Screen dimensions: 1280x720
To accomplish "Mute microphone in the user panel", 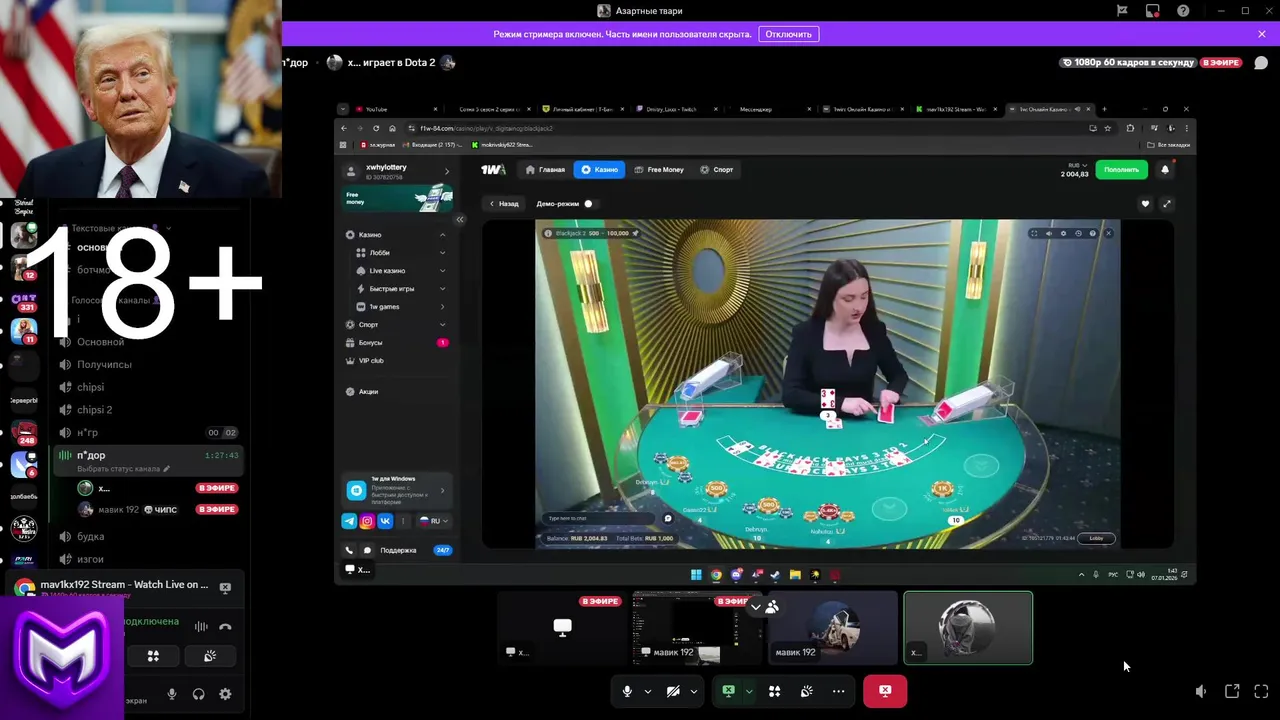I will (172, 694).
